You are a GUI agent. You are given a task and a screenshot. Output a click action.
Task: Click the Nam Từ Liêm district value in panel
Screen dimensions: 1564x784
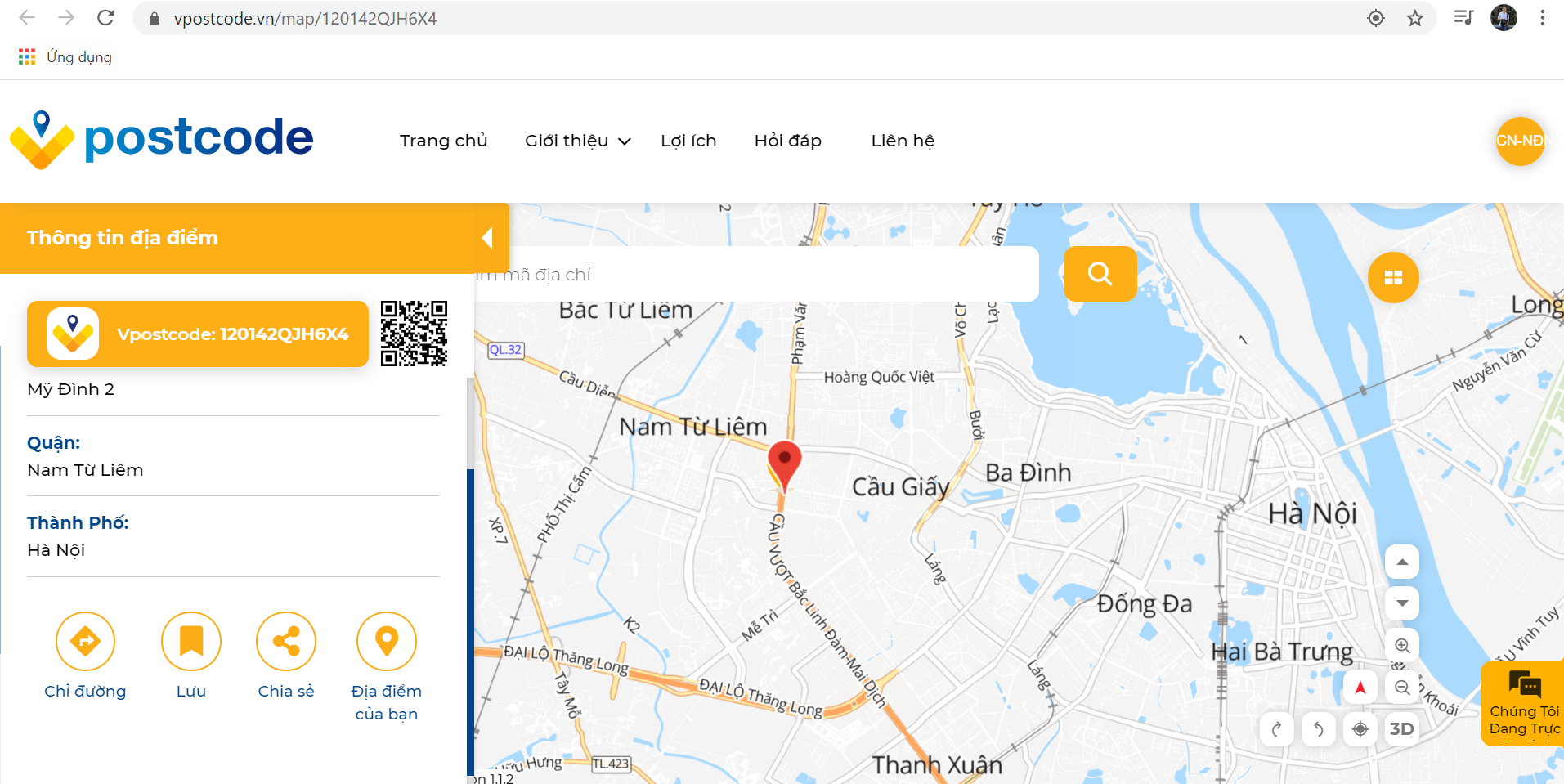[85, 470]
